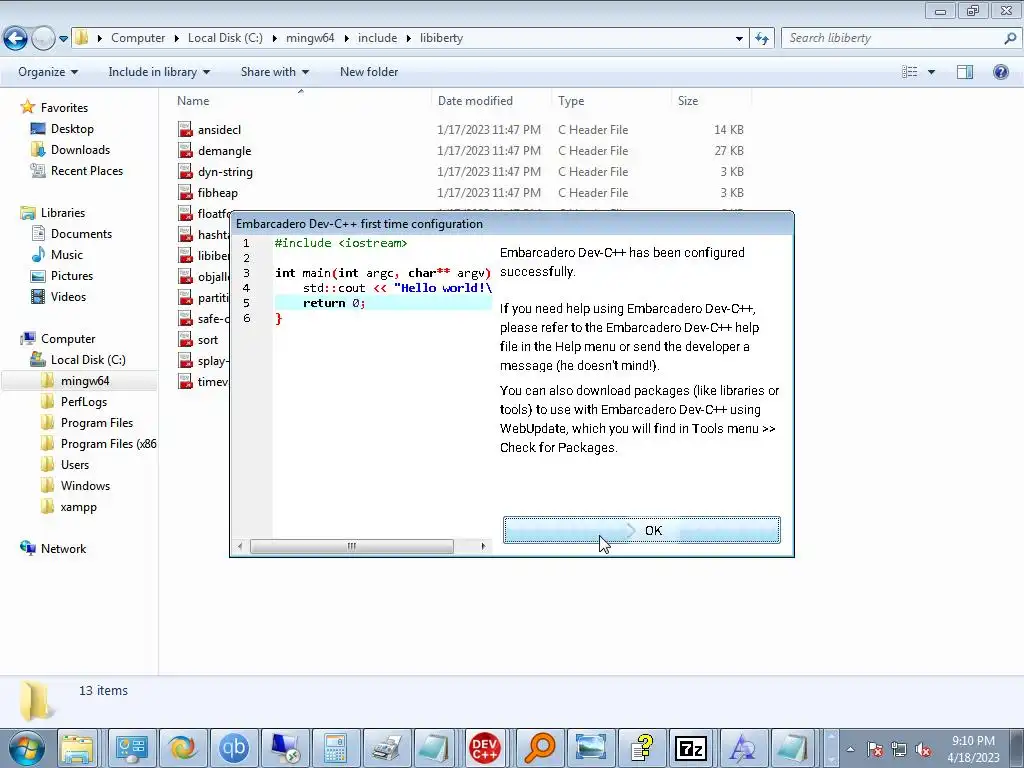The height and width of the screenshot is (768, 1024).
Task: Click the code preview scroll right arrow
Action: (x=483, y=546)
